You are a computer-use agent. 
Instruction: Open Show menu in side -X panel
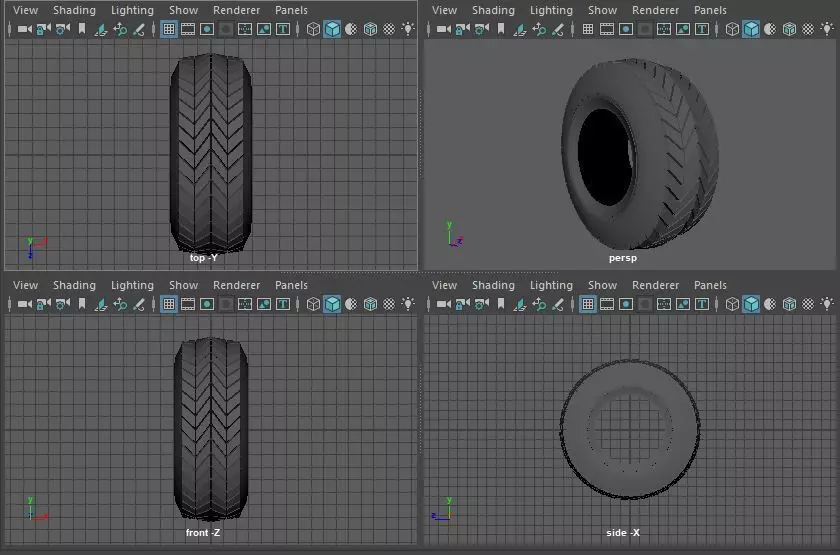[603, 285]
